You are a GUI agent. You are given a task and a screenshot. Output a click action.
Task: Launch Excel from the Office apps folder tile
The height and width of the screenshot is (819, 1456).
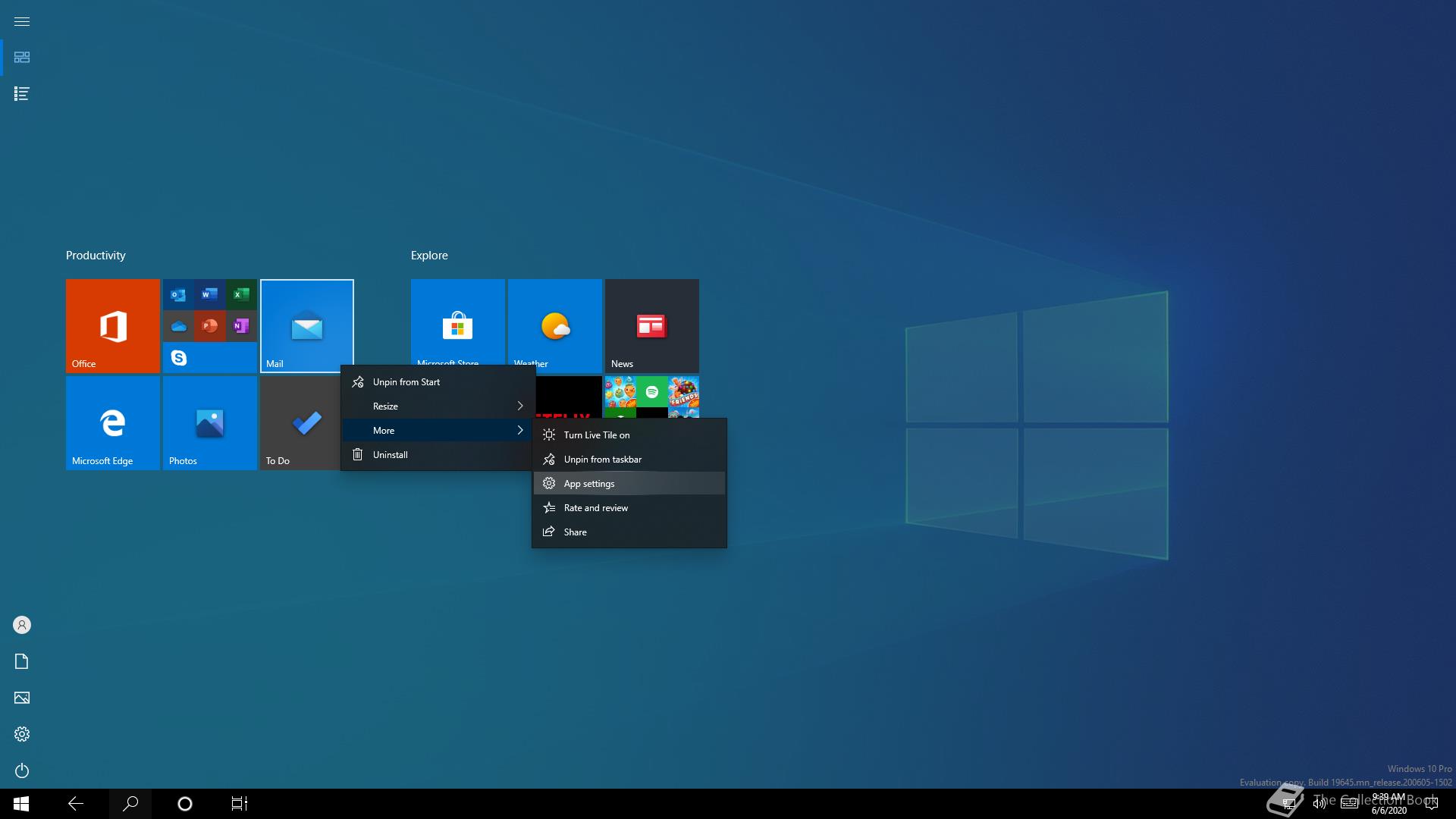[241, 294]
